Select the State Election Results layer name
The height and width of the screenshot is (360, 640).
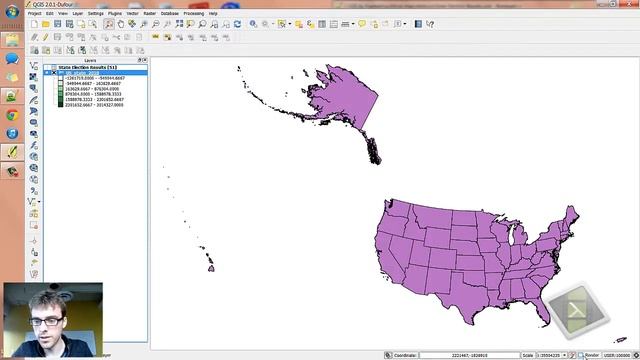click(x=87, y=68)
